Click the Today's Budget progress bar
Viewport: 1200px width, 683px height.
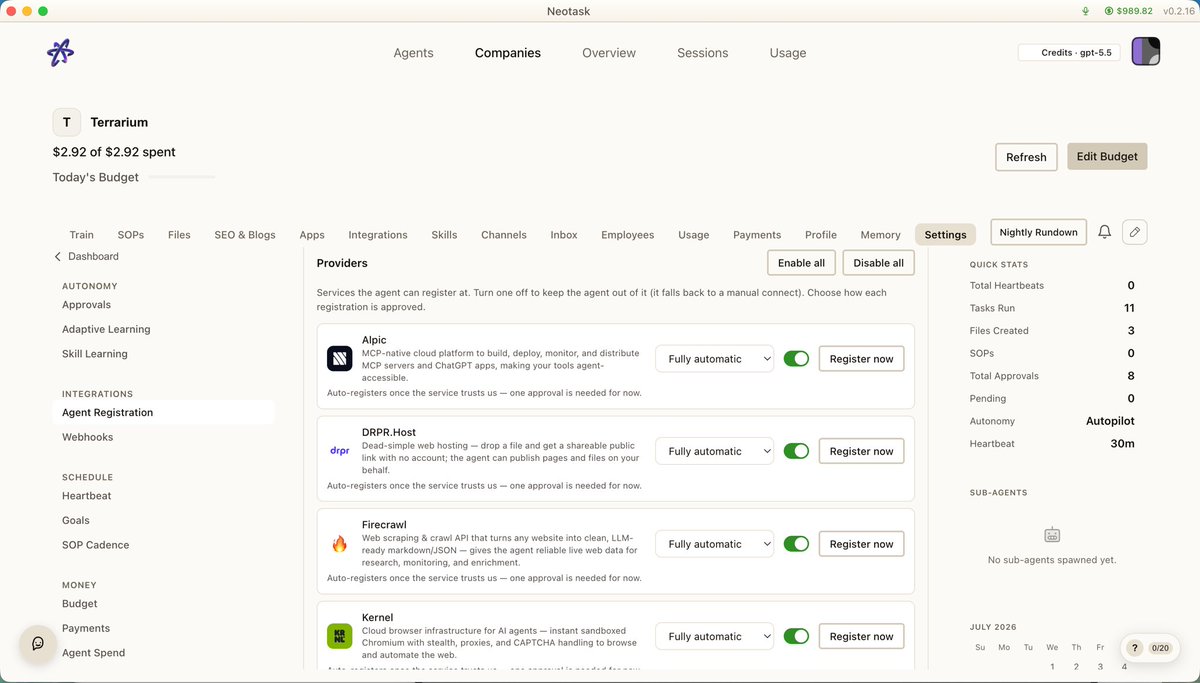[181, 177]
